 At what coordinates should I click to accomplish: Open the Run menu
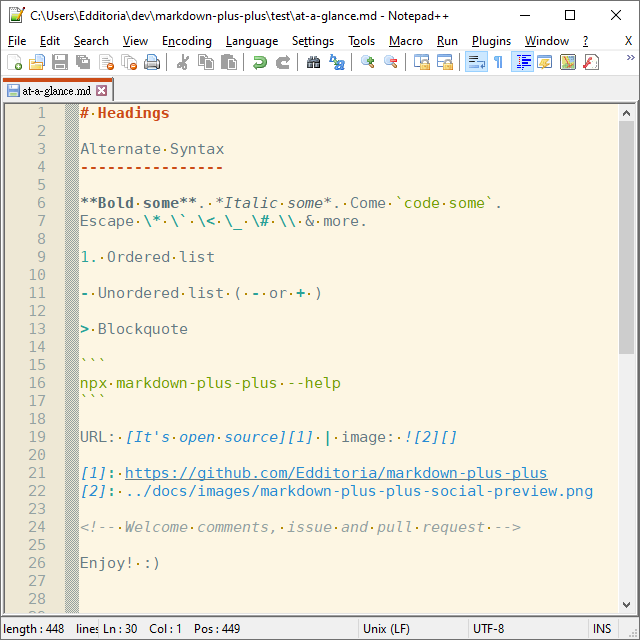tap(447, 41)
